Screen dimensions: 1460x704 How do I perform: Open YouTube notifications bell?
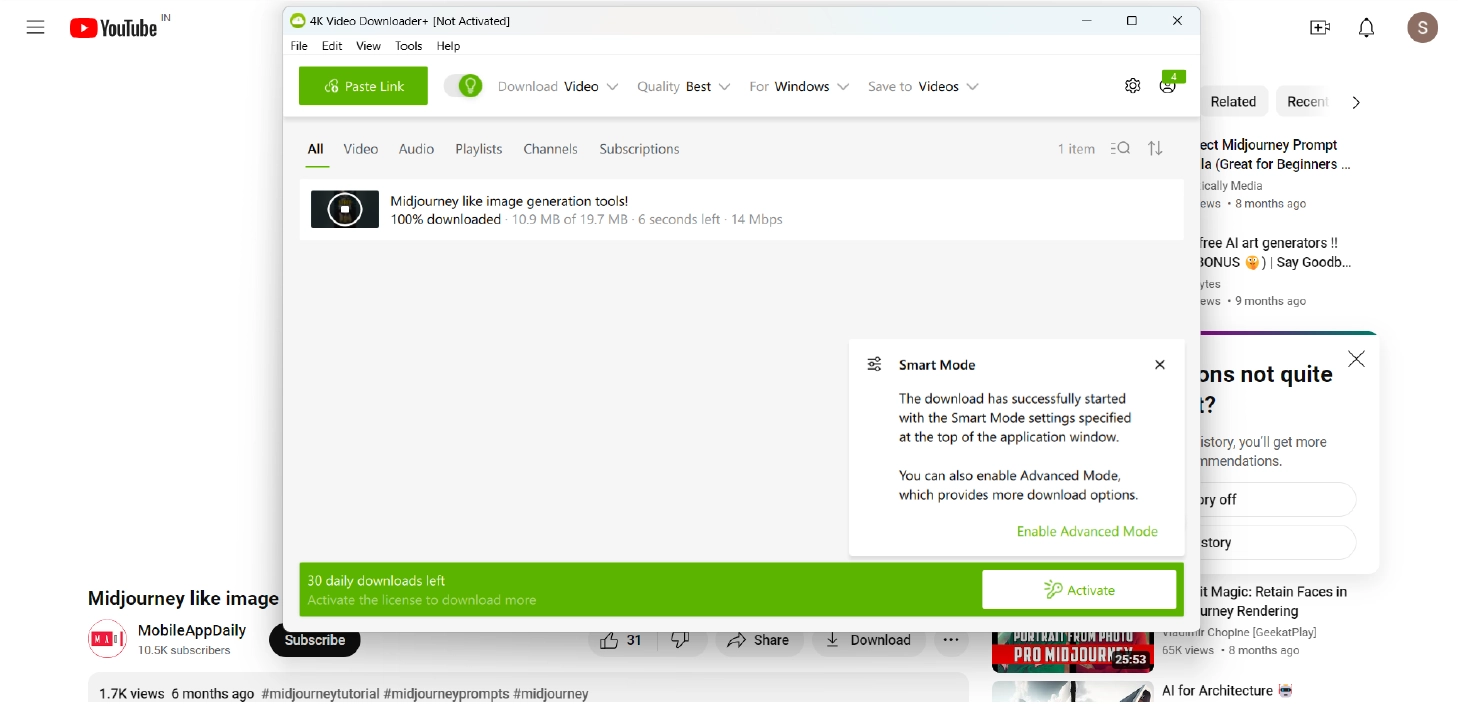pos(1366,28)
